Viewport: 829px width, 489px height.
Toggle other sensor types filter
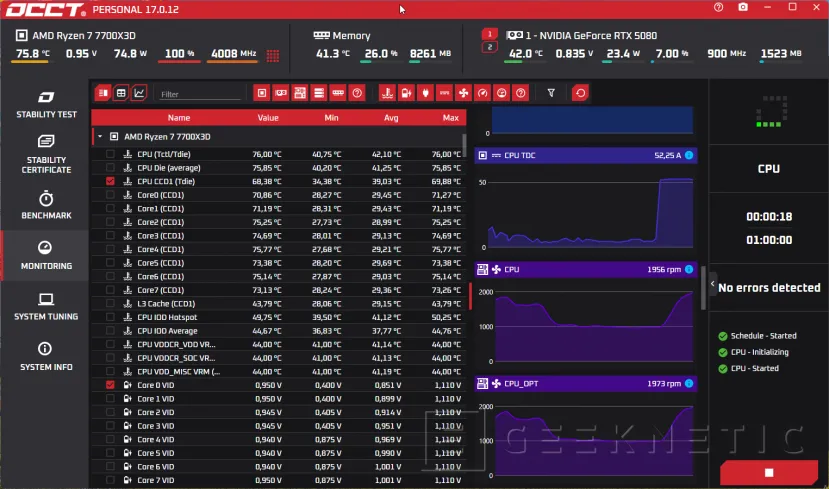point(521,93)
